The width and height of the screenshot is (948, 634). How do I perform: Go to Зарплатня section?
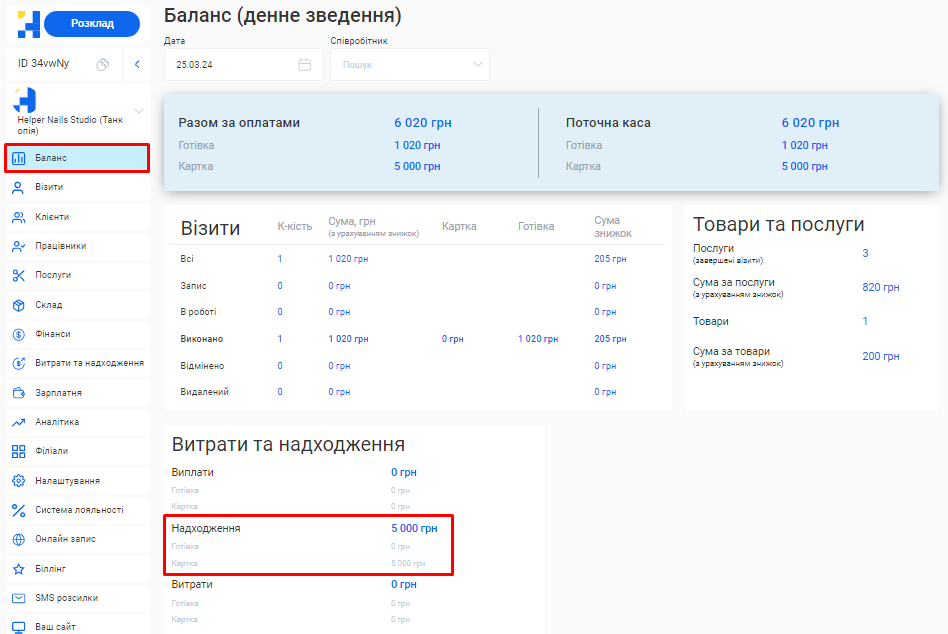pos(58,393)
